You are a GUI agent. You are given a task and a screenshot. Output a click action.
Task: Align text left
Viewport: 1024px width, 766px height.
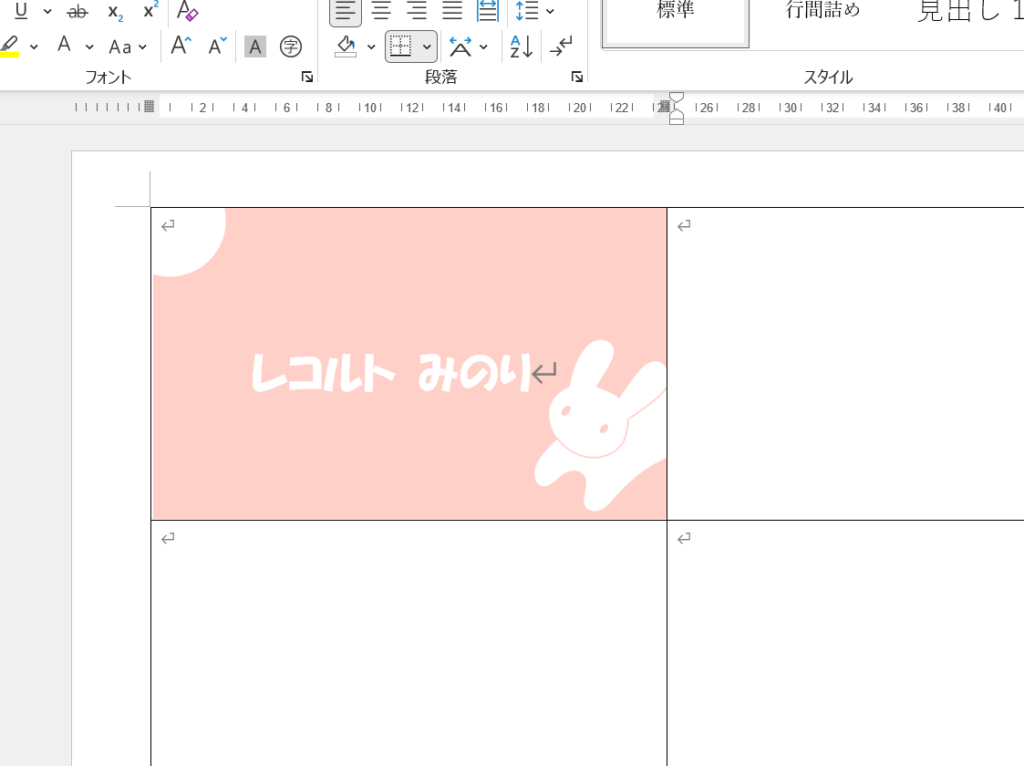(345, 11)
